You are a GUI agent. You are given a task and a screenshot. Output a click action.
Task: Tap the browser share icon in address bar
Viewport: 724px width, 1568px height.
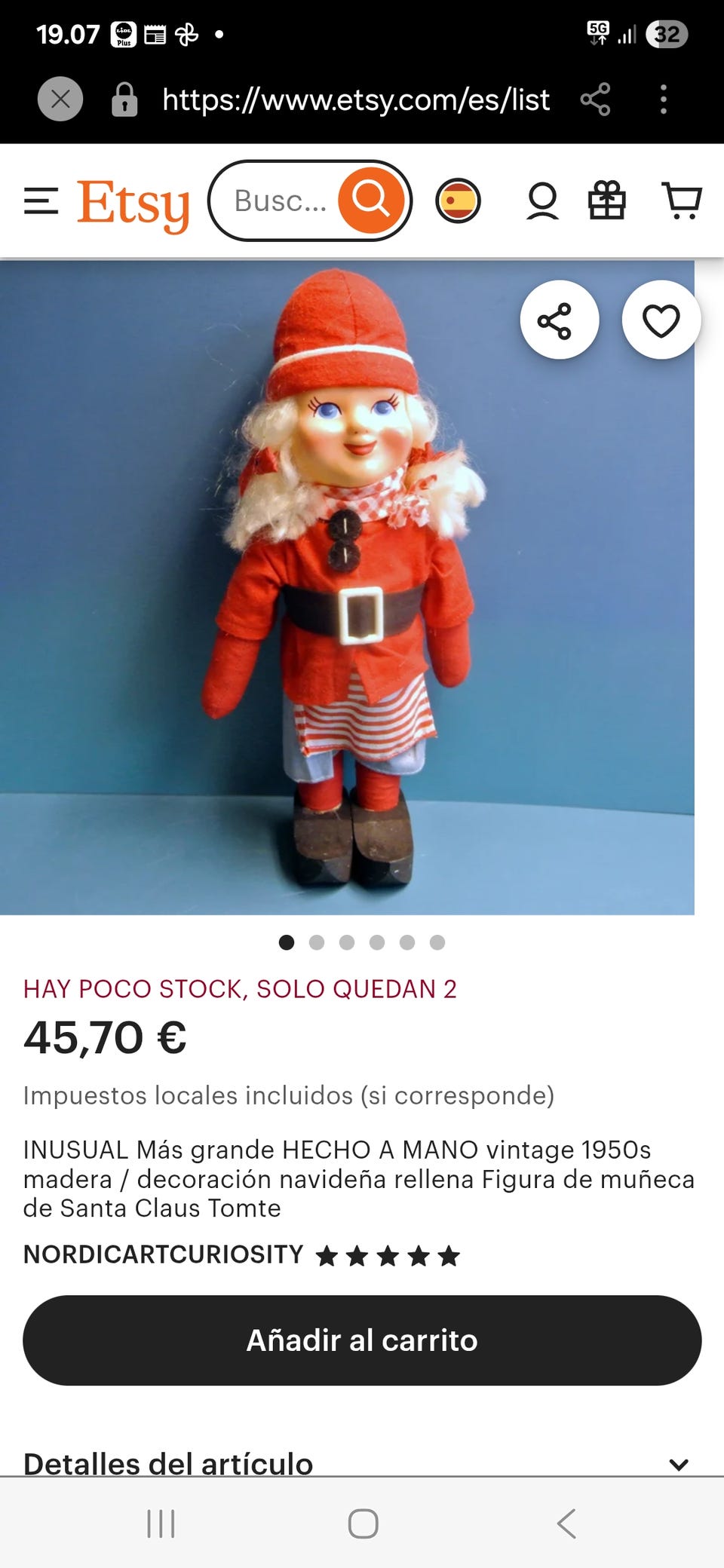[x=596, y=100]
